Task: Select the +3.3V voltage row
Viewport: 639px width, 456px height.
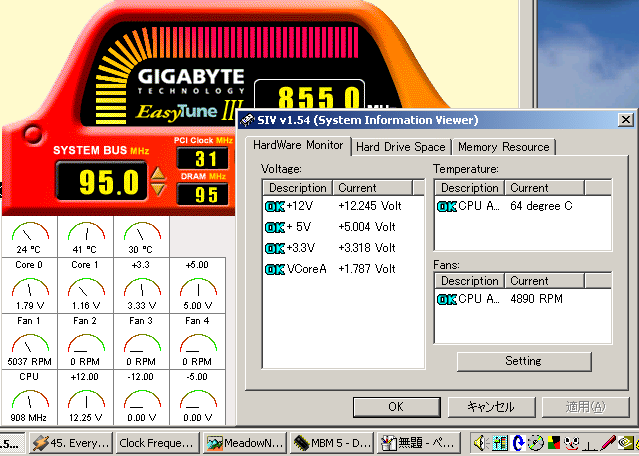Action: (343, 248)
